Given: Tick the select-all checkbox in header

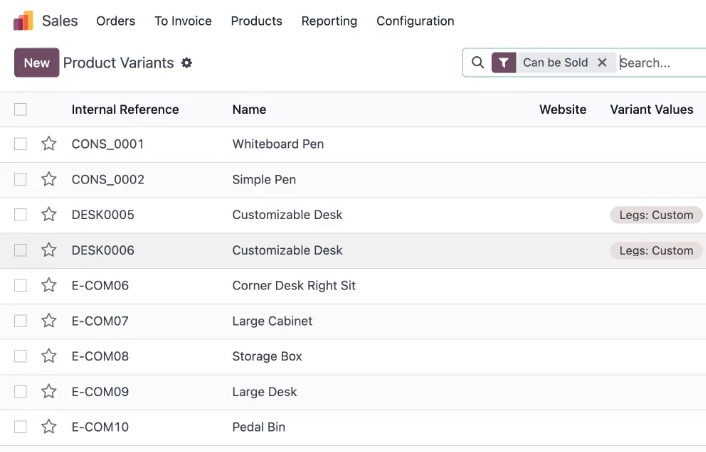Looking at the screenshot, I should coord(20,109).
